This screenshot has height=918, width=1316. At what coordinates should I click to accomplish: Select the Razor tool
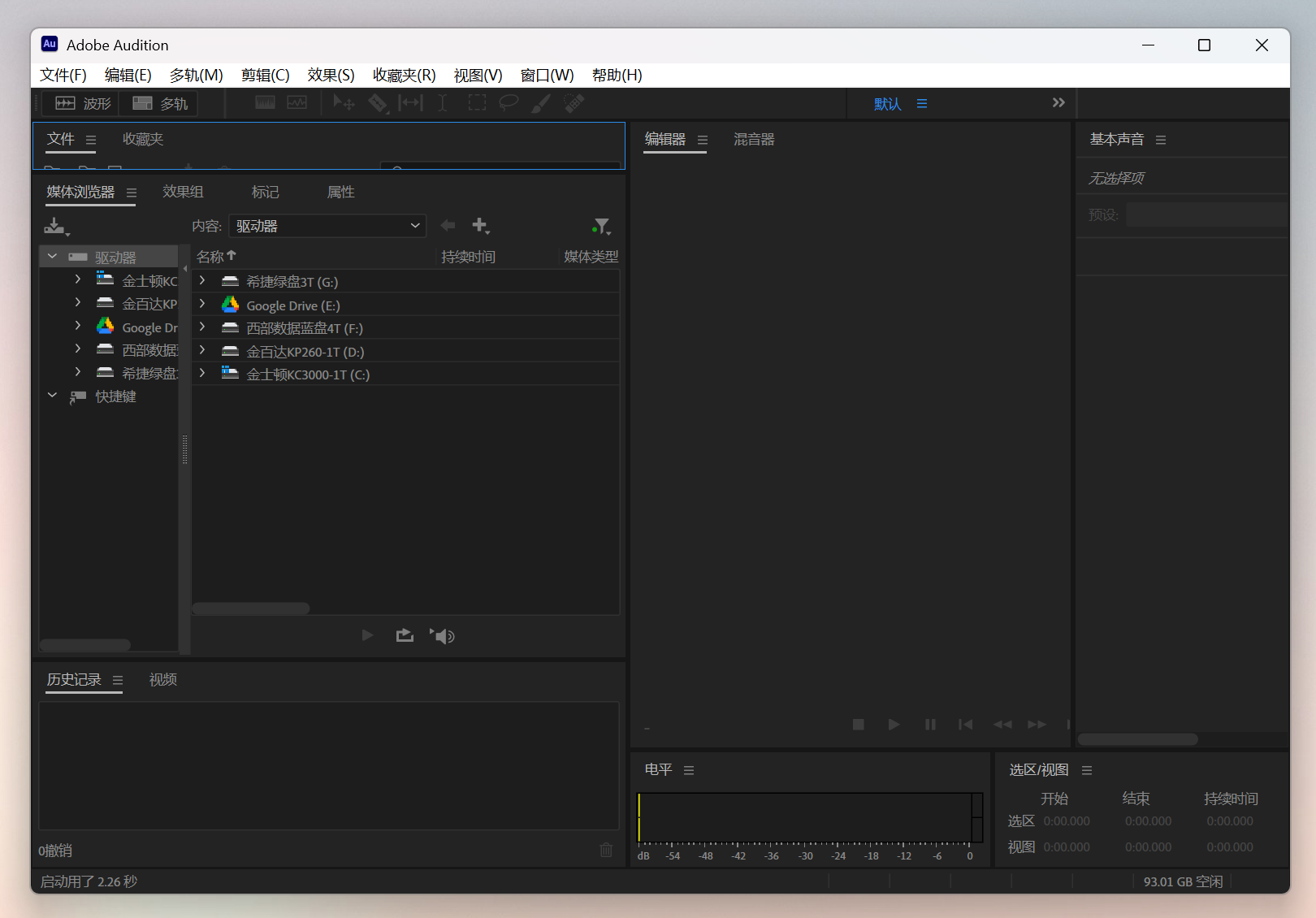(378, 102)
